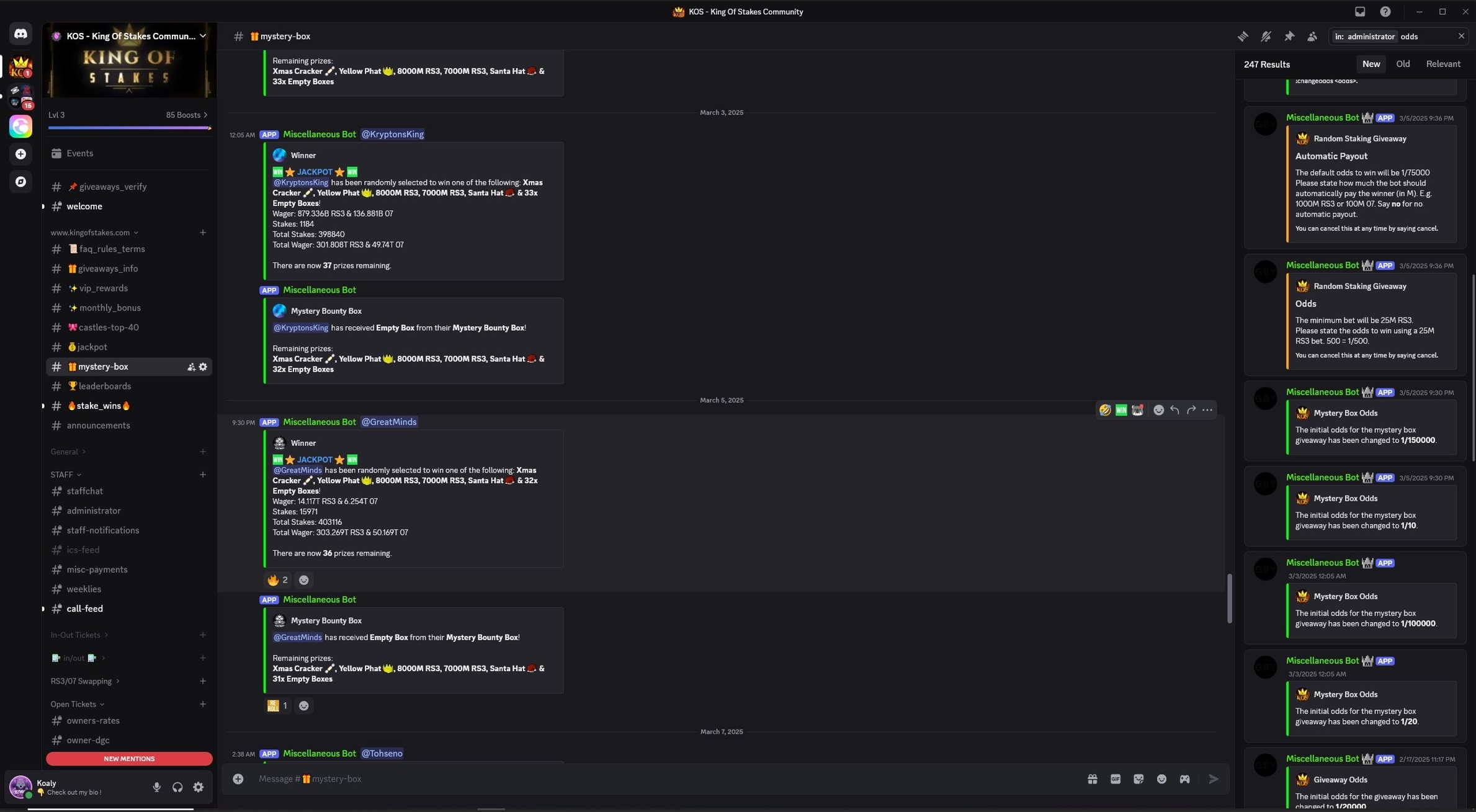Open the GIF picker
The width and height of the screenshot is (1476, 812).
(x=1116, y=779)
